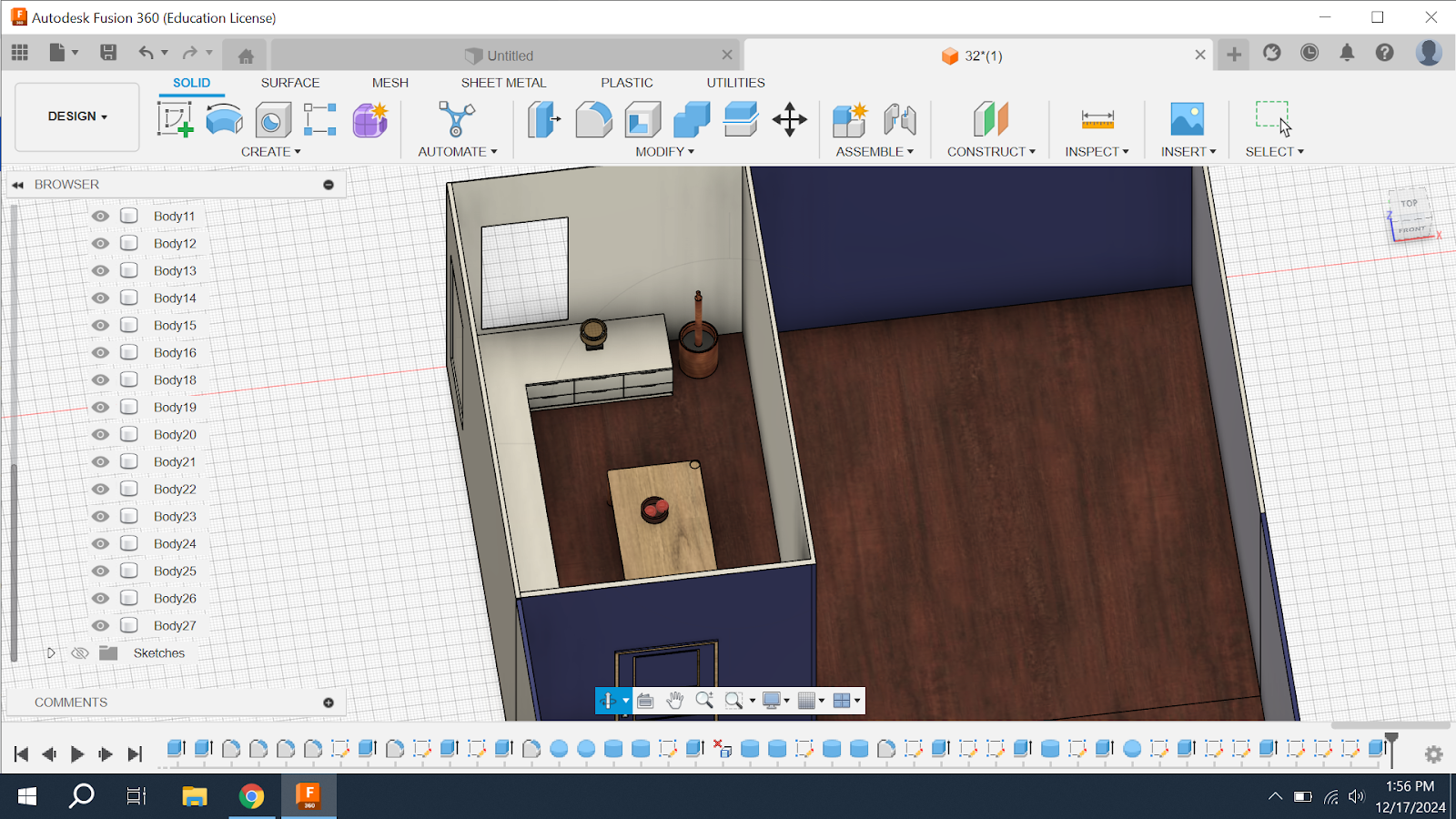Select the Combine tool

tap(692, 119)
